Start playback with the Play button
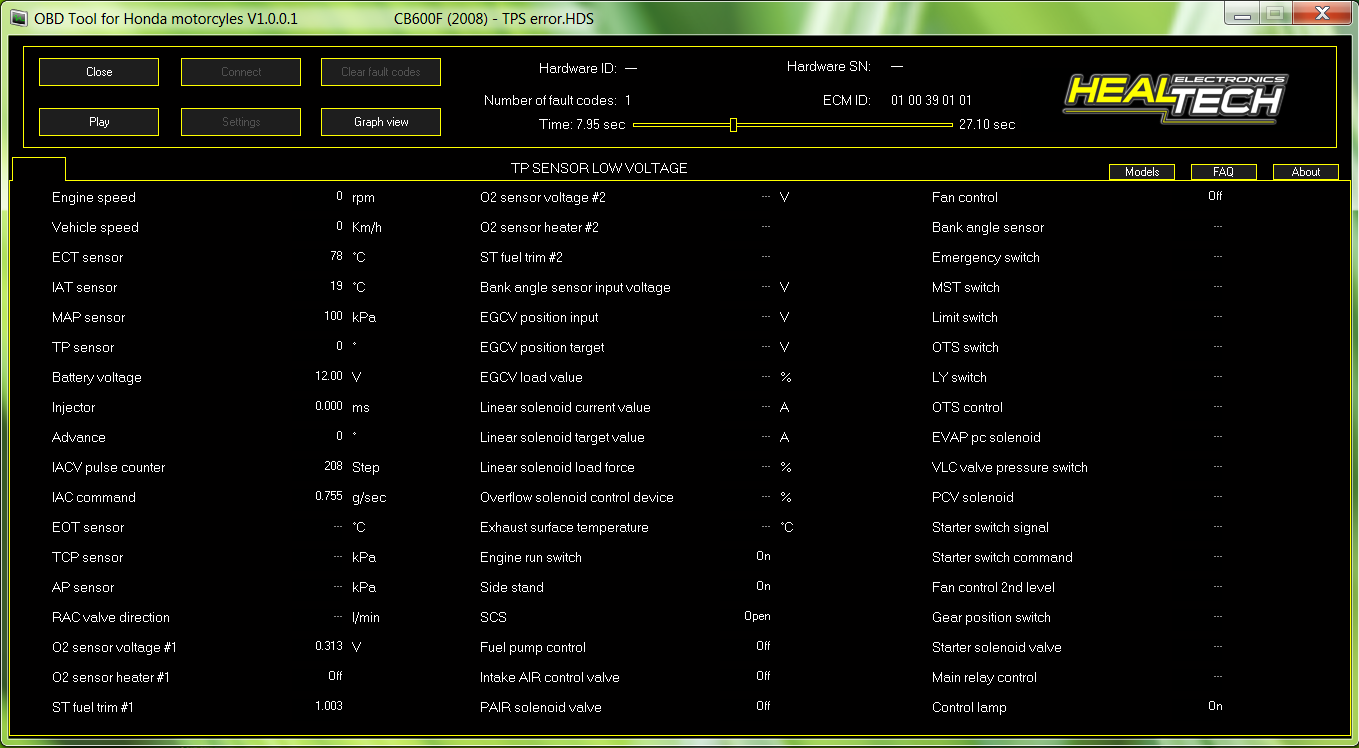This screenshot has width=1359, height=748. pyautogui.click(x=99, y=122)
